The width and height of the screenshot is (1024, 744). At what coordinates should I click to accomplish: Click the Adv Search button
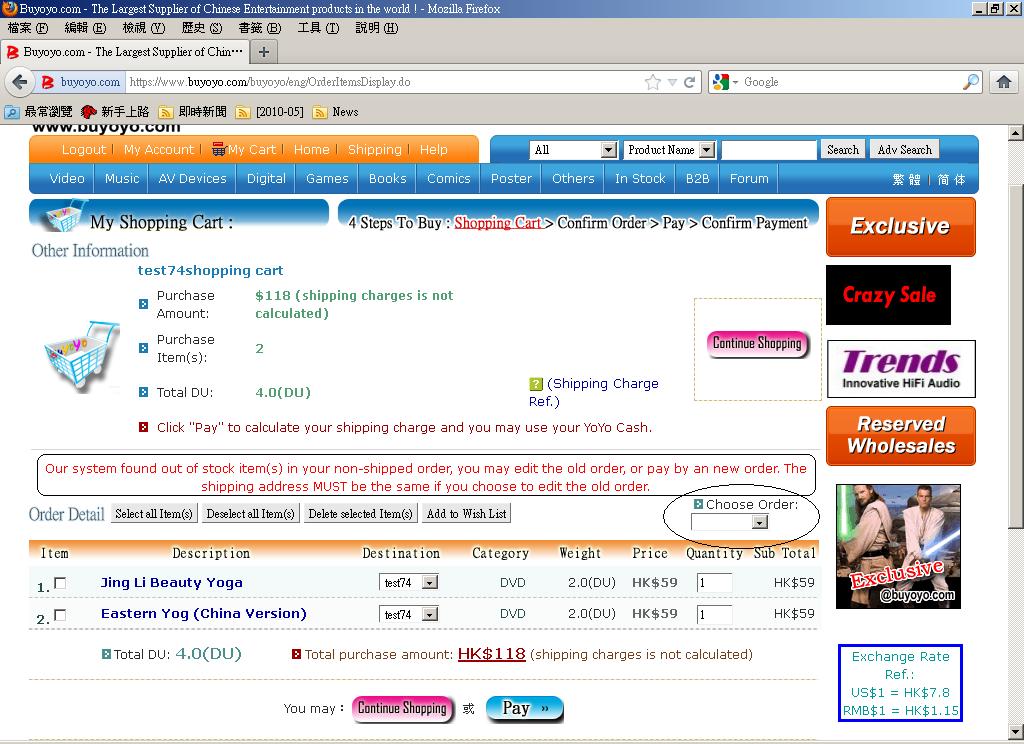[x=904, y=150]
